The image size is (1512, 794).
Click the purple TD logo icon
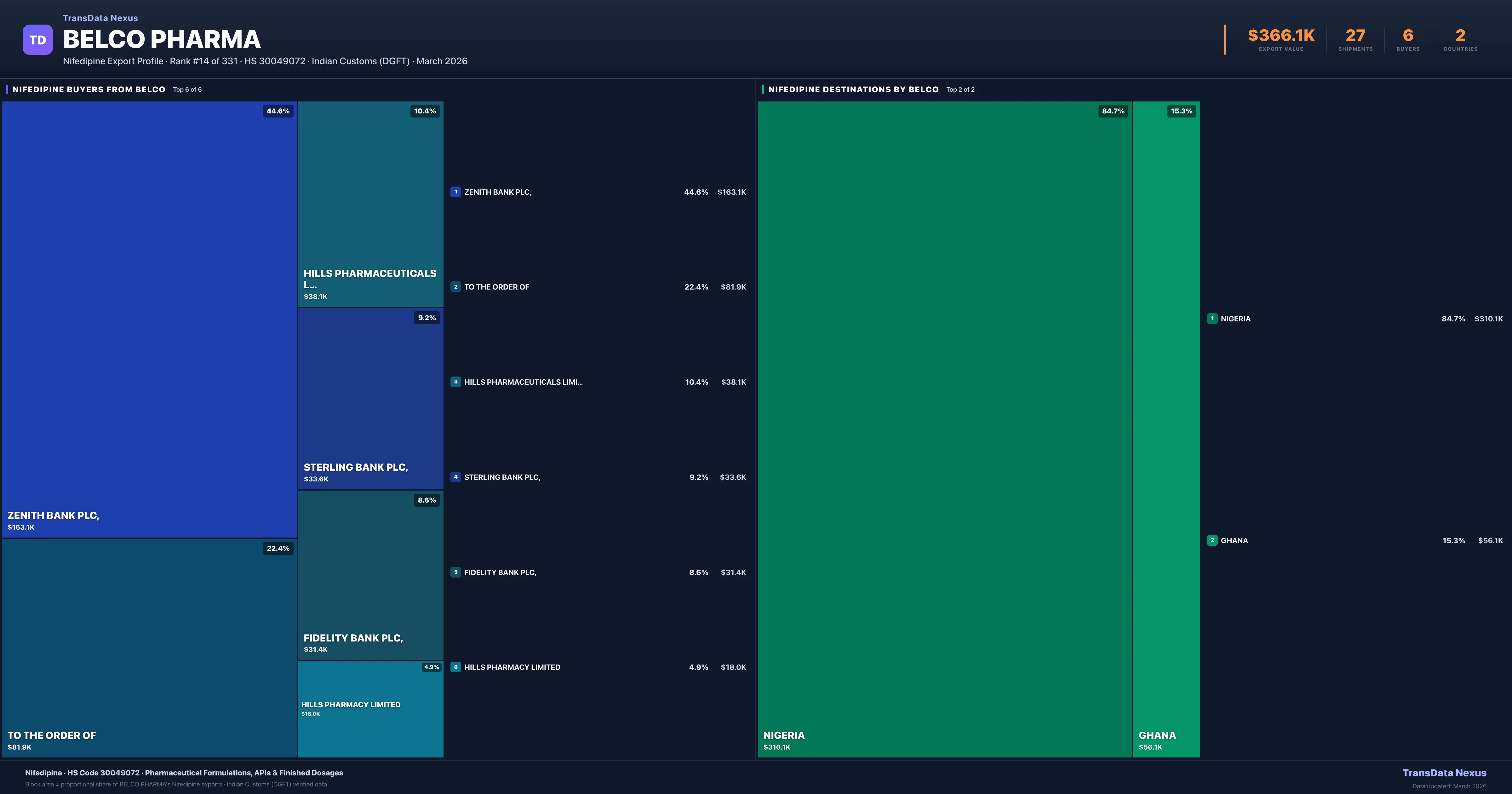pos(37,40)
